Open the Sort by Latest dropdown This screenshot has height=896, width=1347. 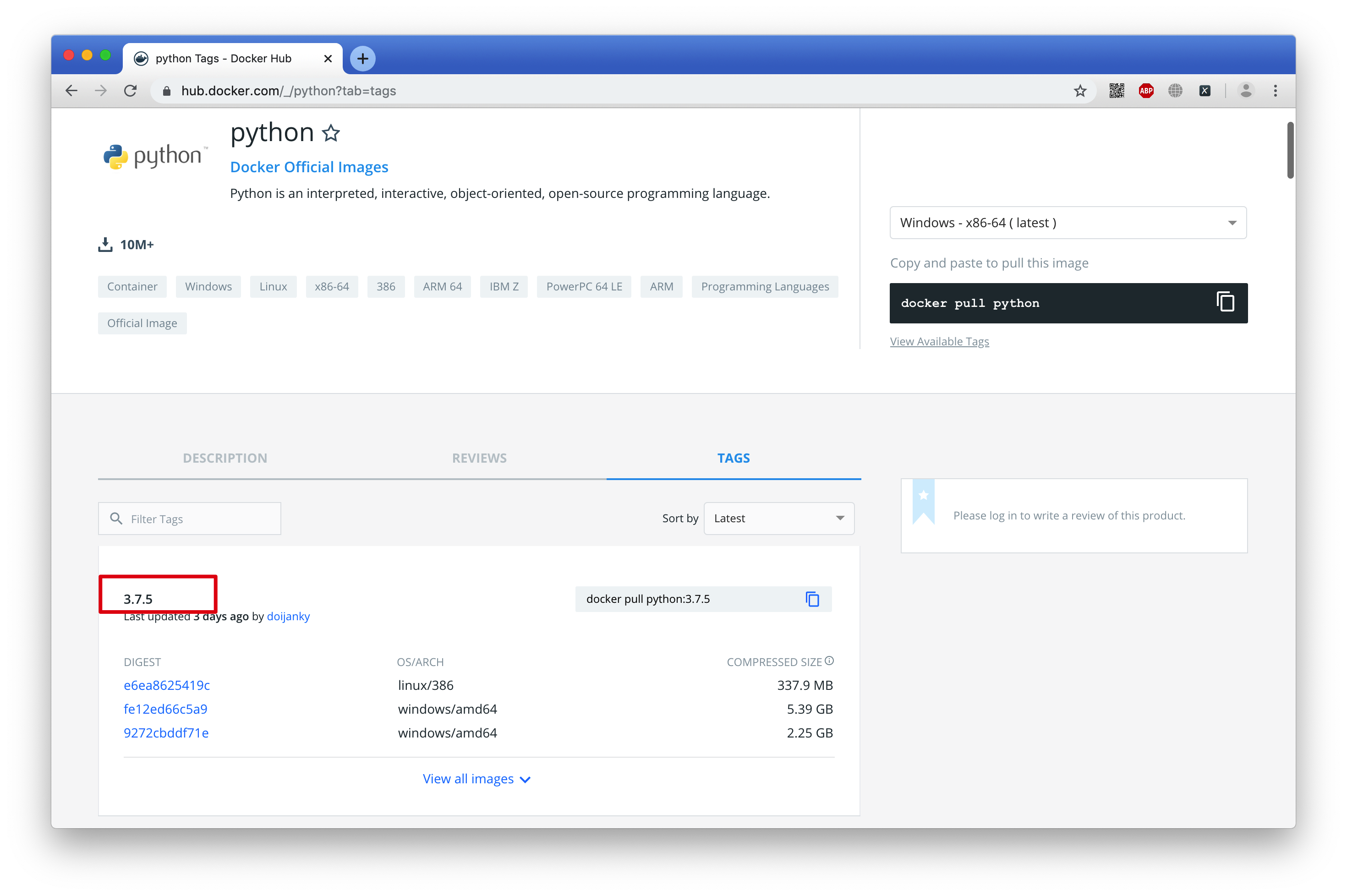[x=778, y=518]
